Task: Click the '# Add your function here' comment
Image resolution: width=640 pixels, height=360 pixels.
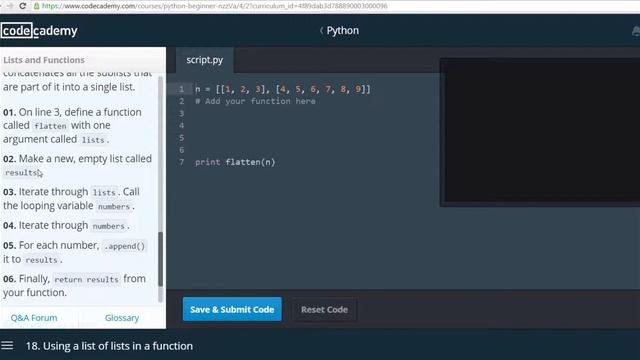Action: tap(255, 101)
